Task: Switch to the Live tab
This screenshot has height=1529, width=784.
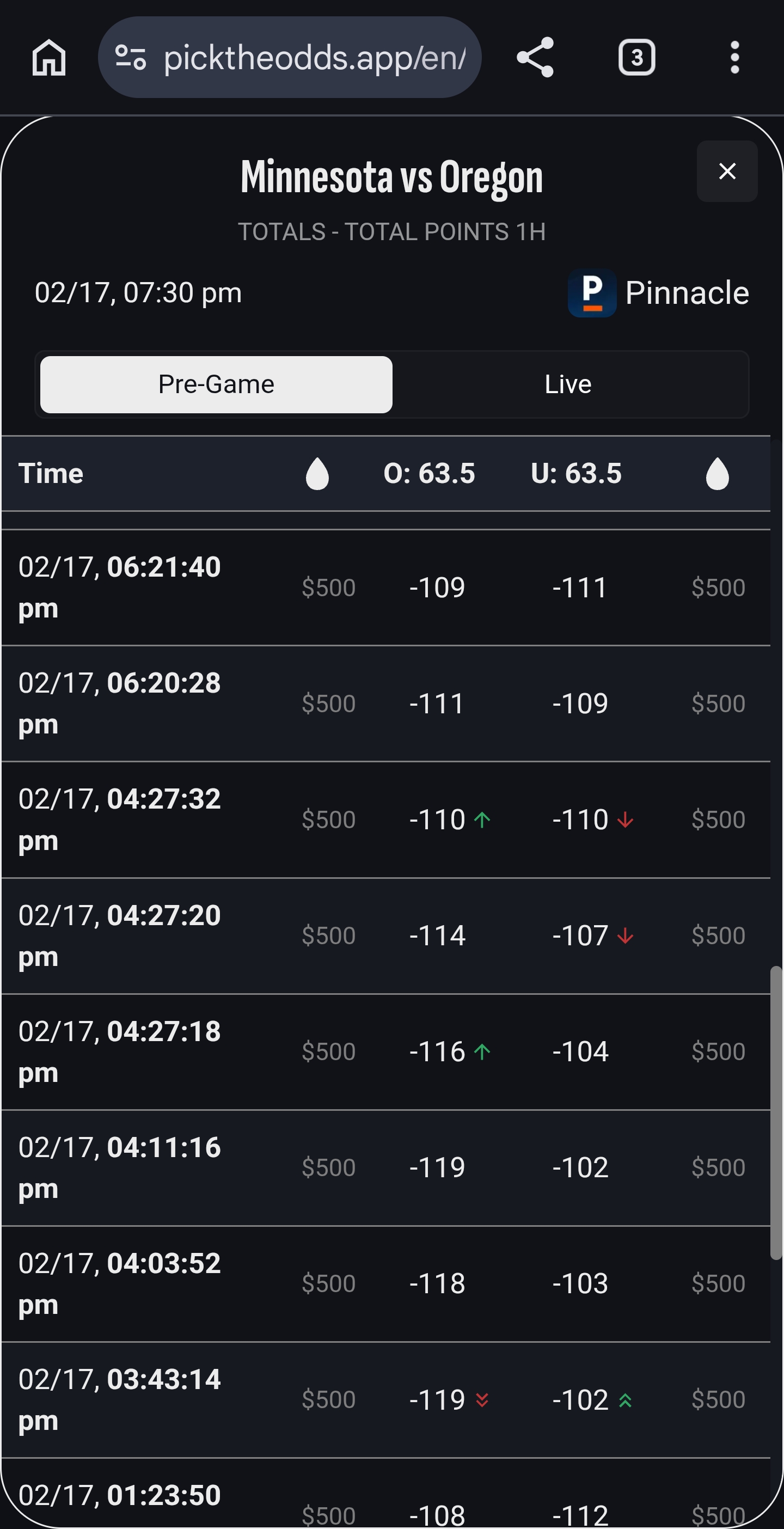Action: (x=568, y=384)
